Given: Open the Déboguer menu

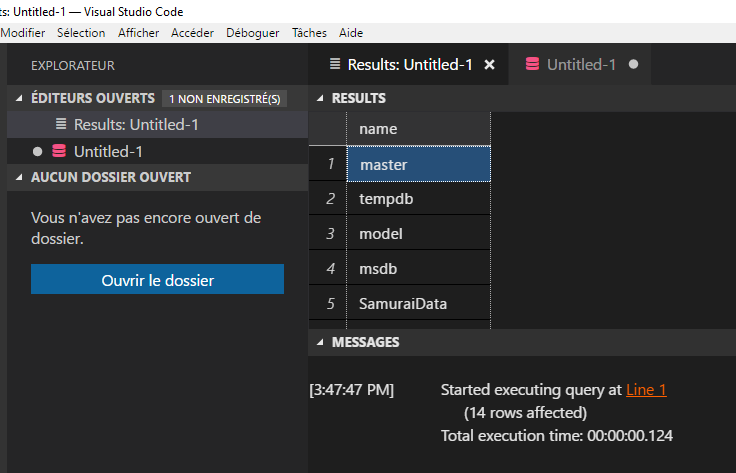Looking at the screenshot, I should [x=253, y=33].
